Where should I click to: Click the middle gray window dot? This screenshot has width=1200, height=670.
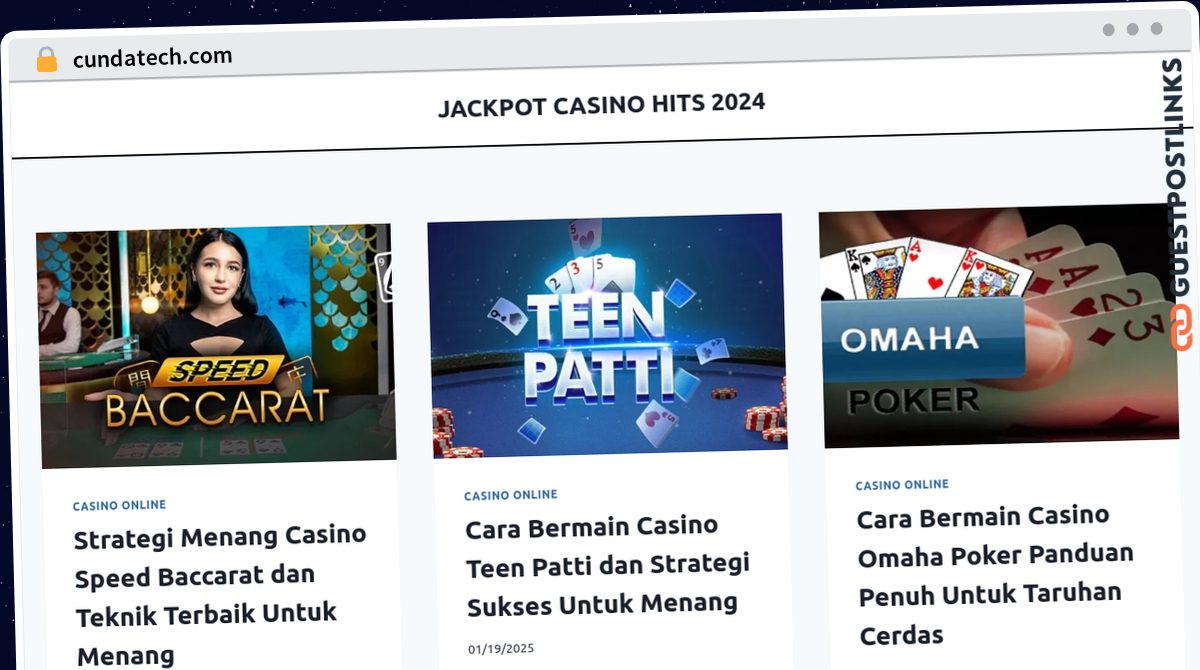pos(1133,29)
